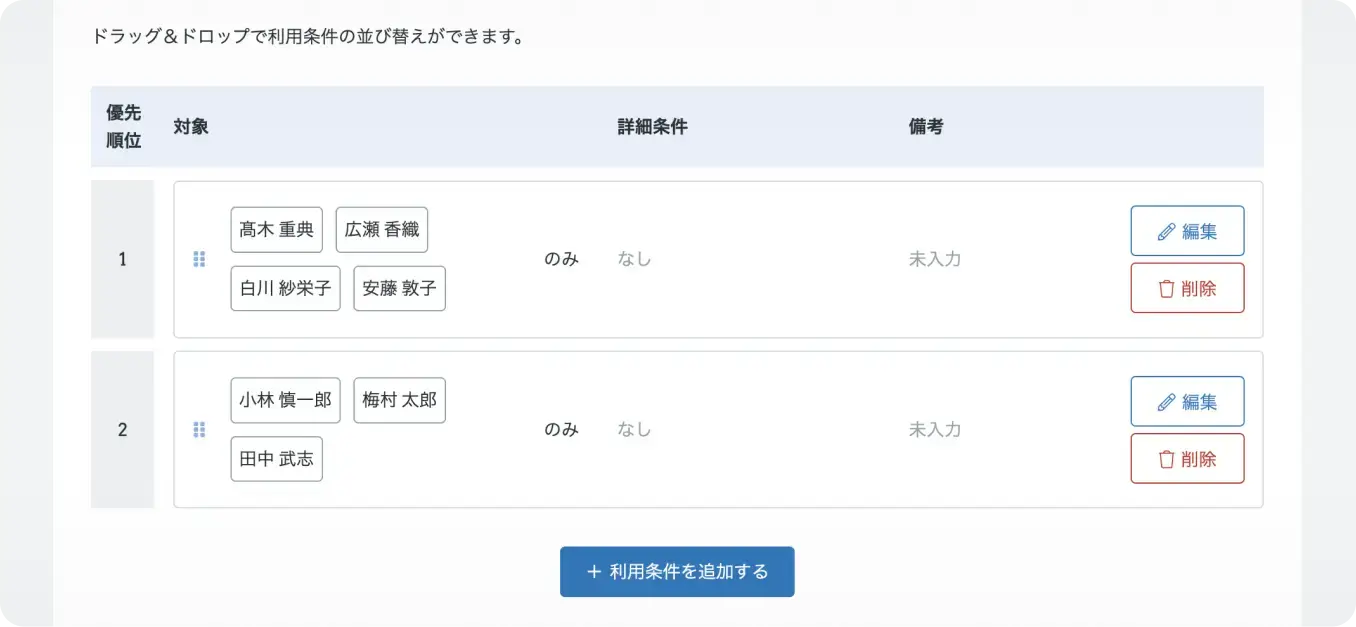Select the 梅村 太郎 name tag
Image resolution: width=1356 pixels, height=627 pixels.
[x=400, y=400]
